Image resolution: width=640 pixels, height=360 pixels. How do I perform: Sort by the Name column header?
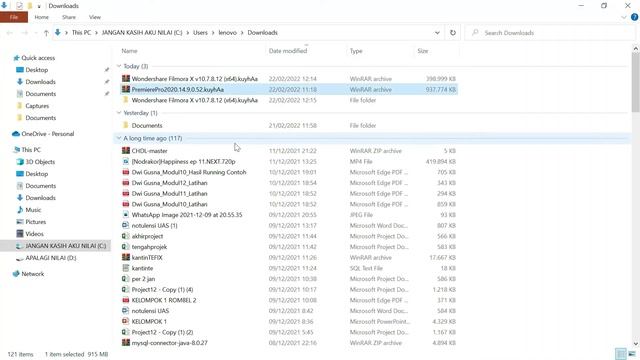pyautogui.click(x=129, y=51)
